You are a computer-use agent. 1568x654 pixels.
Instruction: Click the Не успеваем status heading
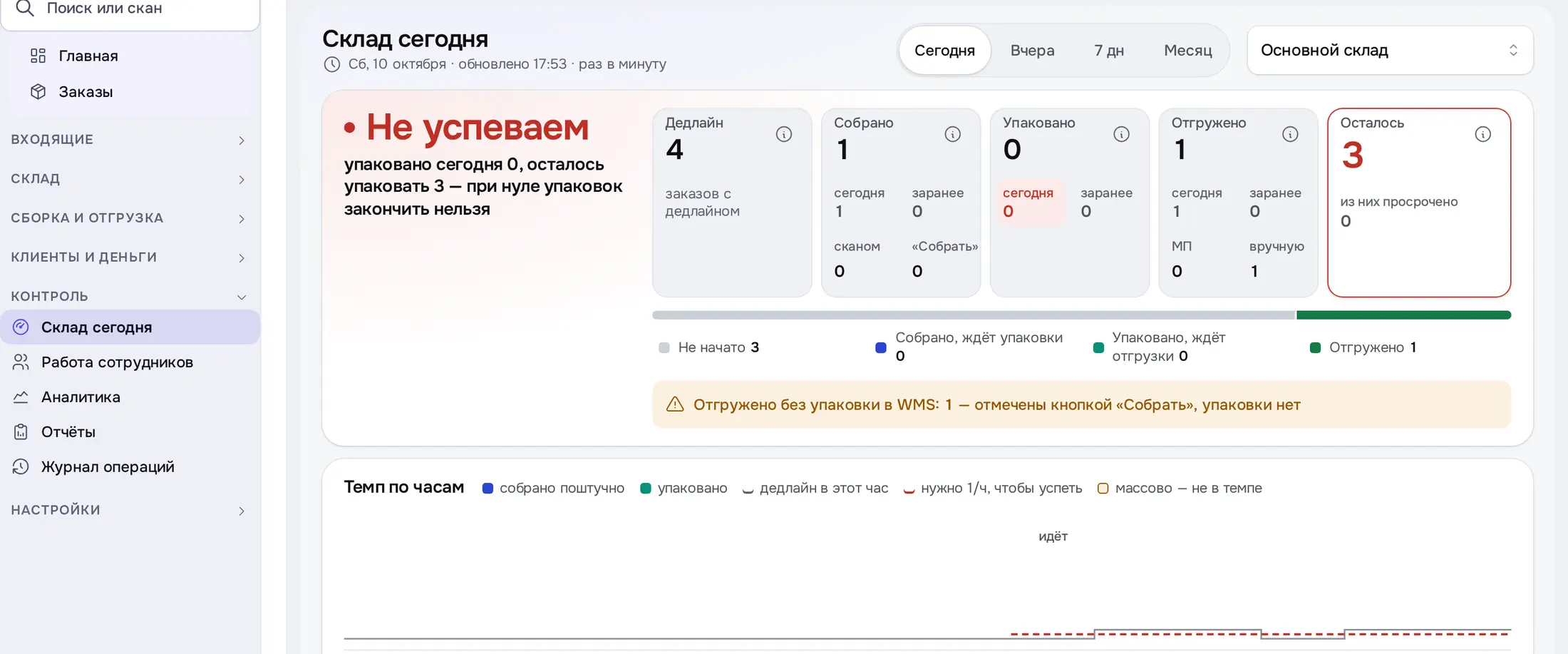tap(467, 128)
